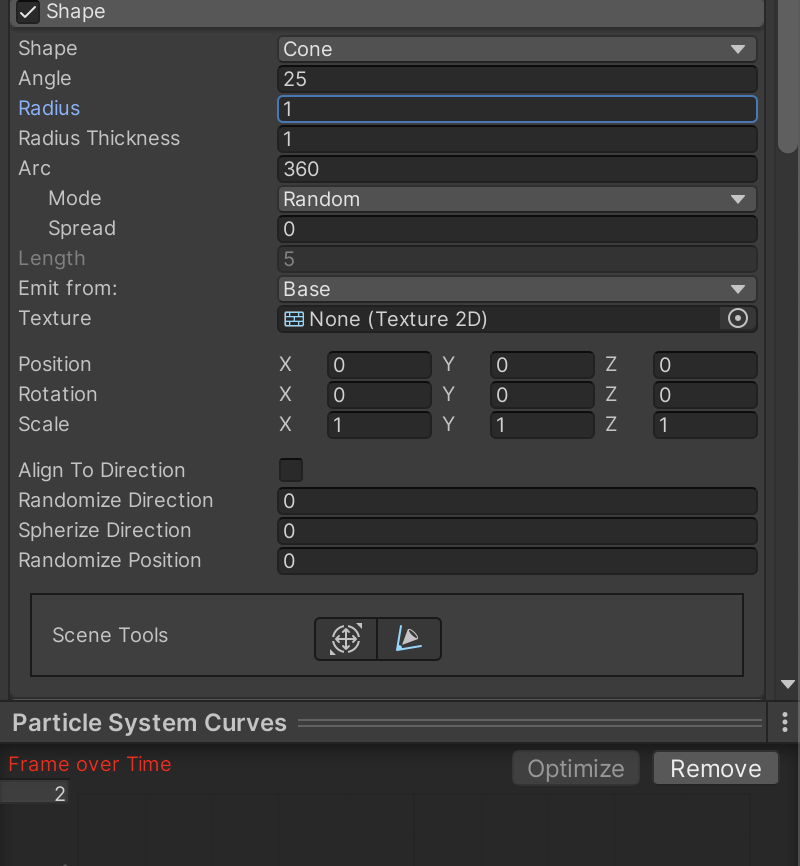Open Particle System Curves kebab menu
This screenshot has height=866, width=800.
pos(785,722)
